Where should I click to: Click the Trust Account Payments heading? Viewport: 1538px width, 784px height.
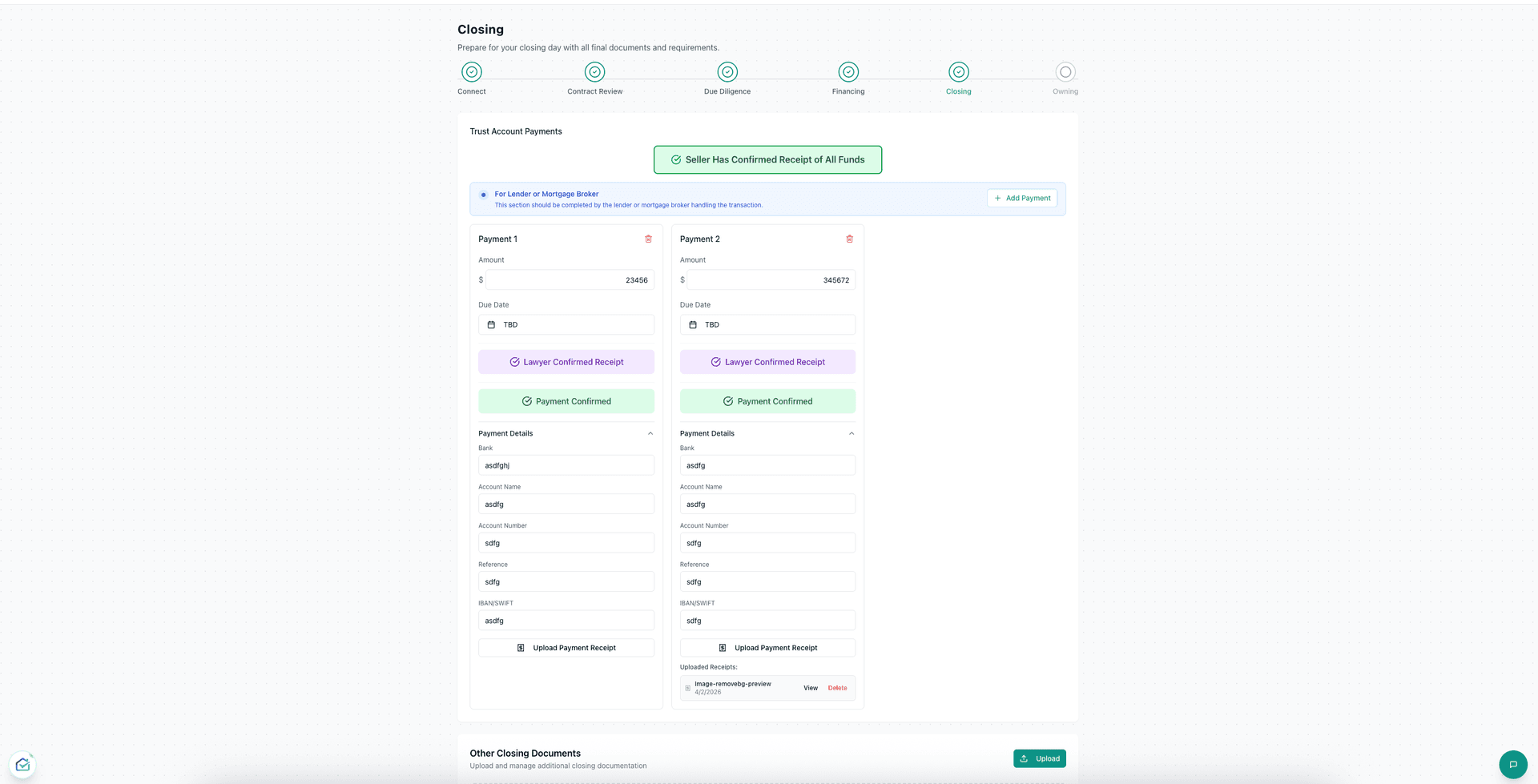(516, 131)
